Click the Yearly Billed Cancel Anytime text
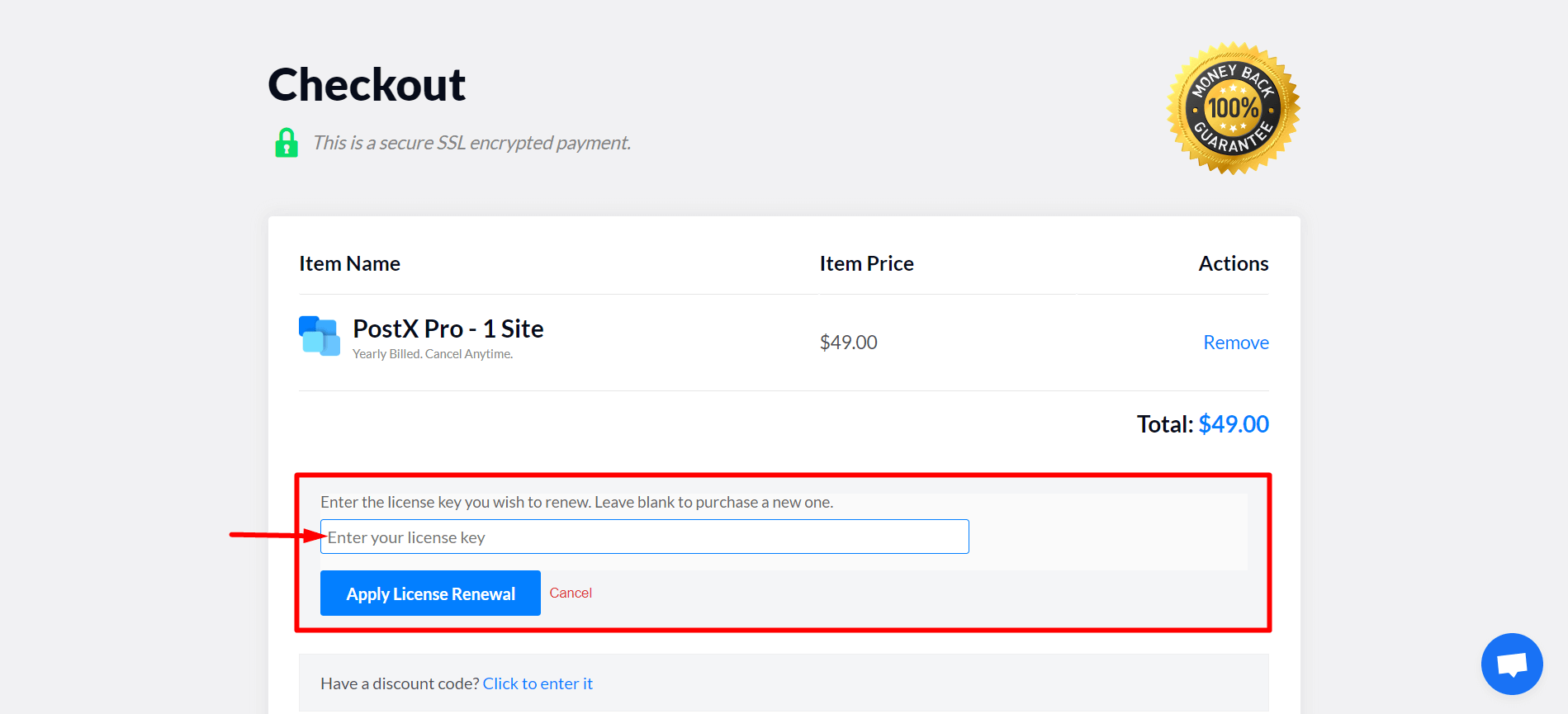1568x714 pixels. pos(432,353)
